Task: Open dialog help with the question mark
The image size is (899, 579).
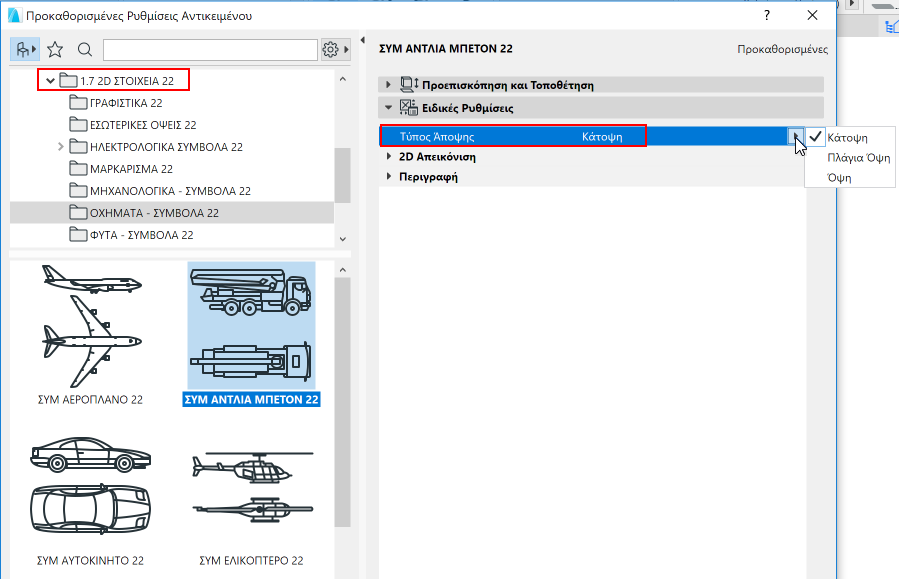Action: pos(767,15)
